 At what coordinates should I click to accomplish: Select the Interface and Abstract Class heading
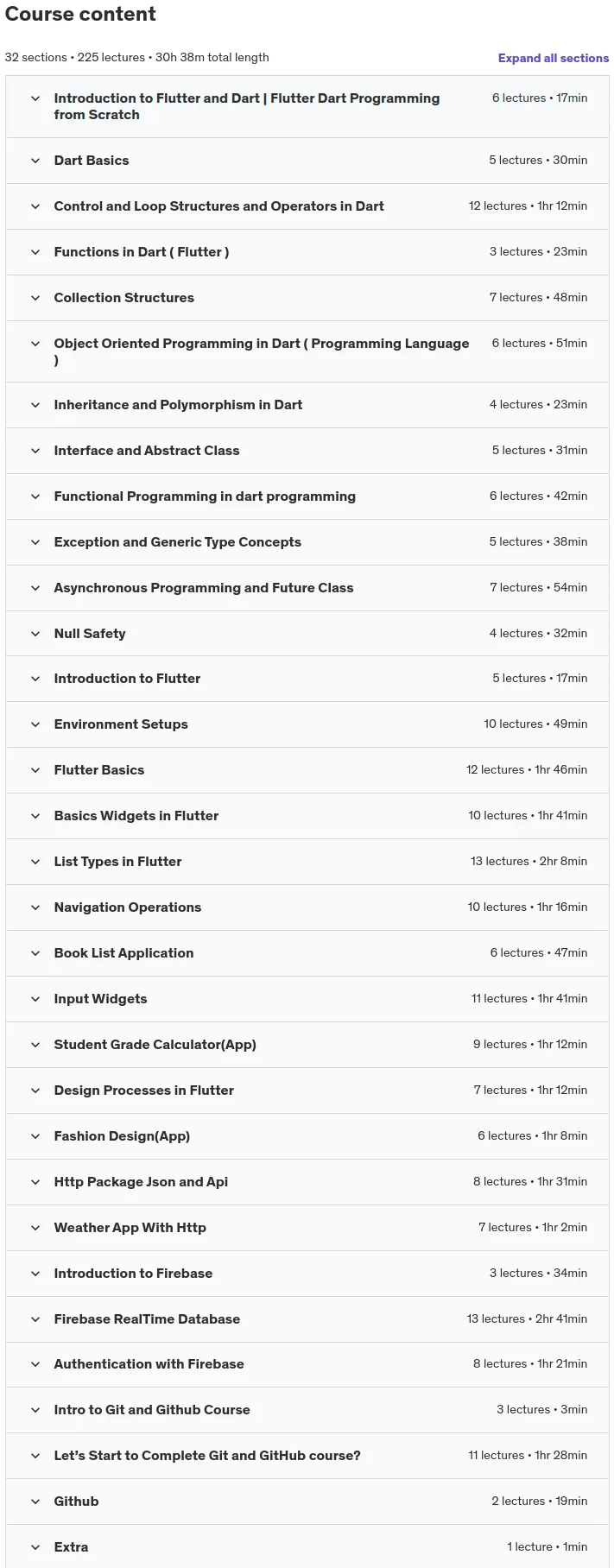click(147, 451)
